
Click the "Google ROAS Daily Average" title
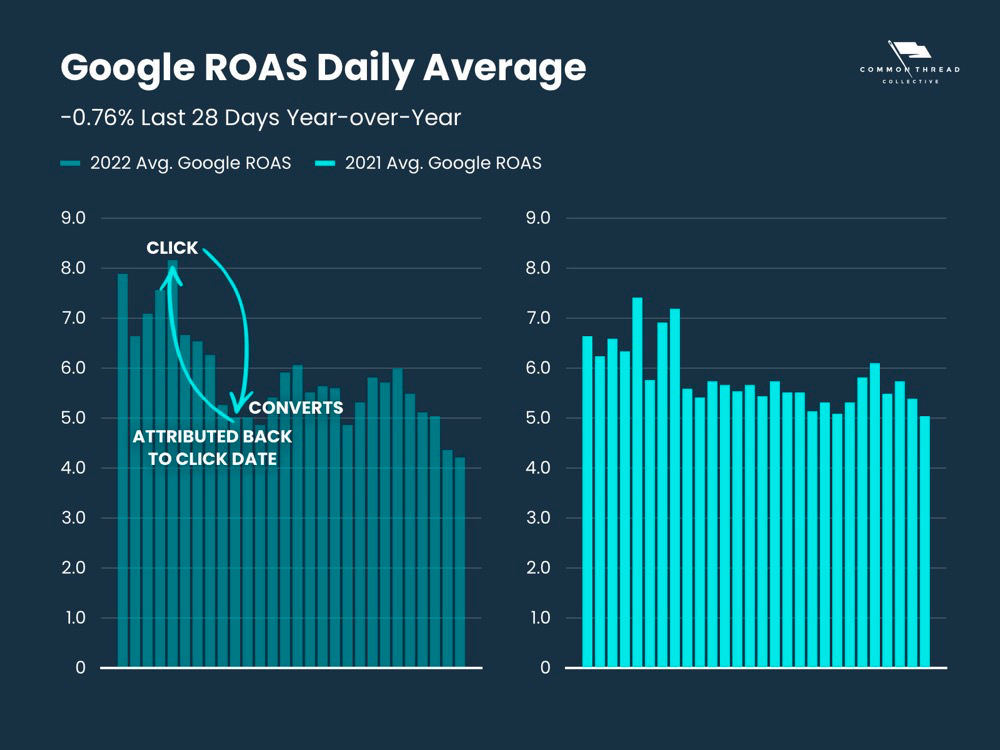tap(323, 68)
